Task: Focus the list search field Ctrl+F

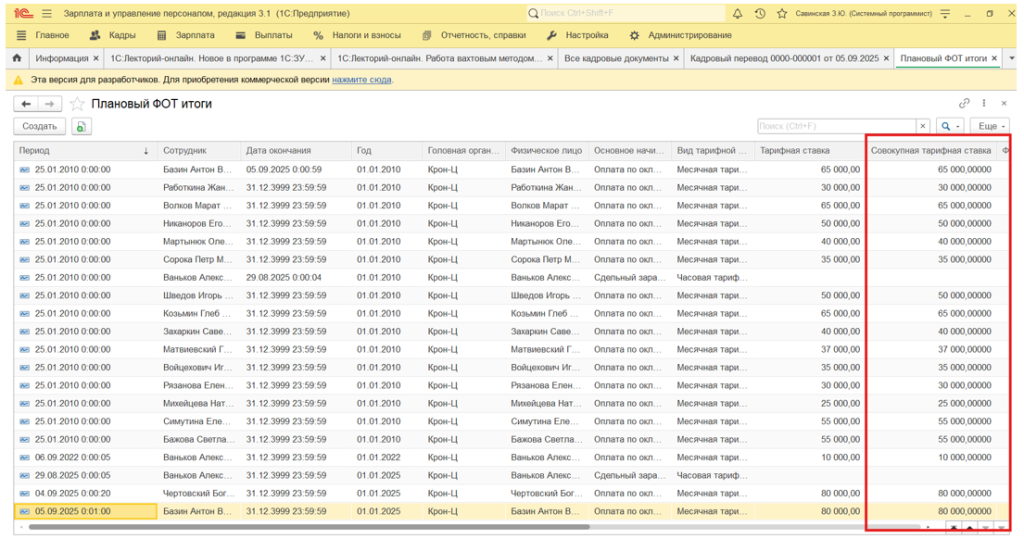Action: (837, 126)
